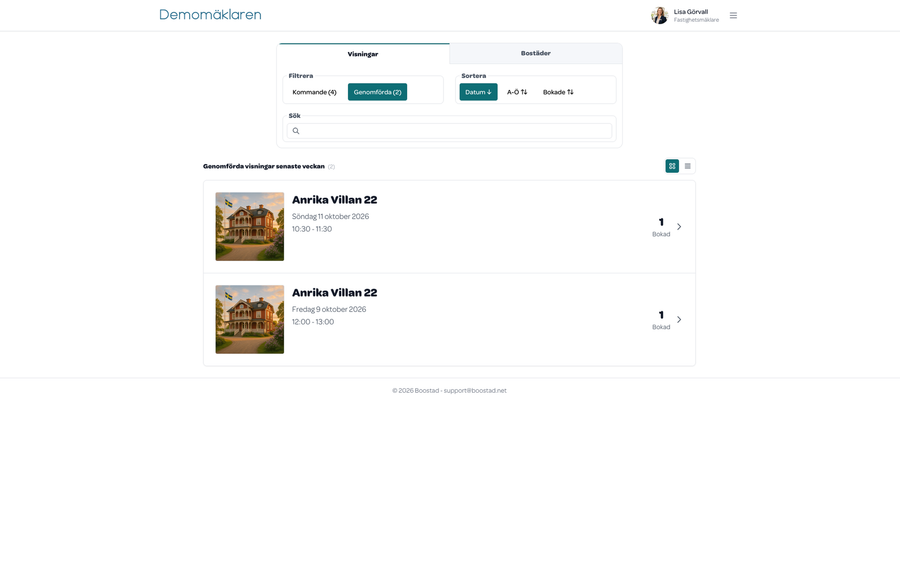Click Bokad count for Fredag viewing
900x563 pixels.
click(x=661, y=320)
